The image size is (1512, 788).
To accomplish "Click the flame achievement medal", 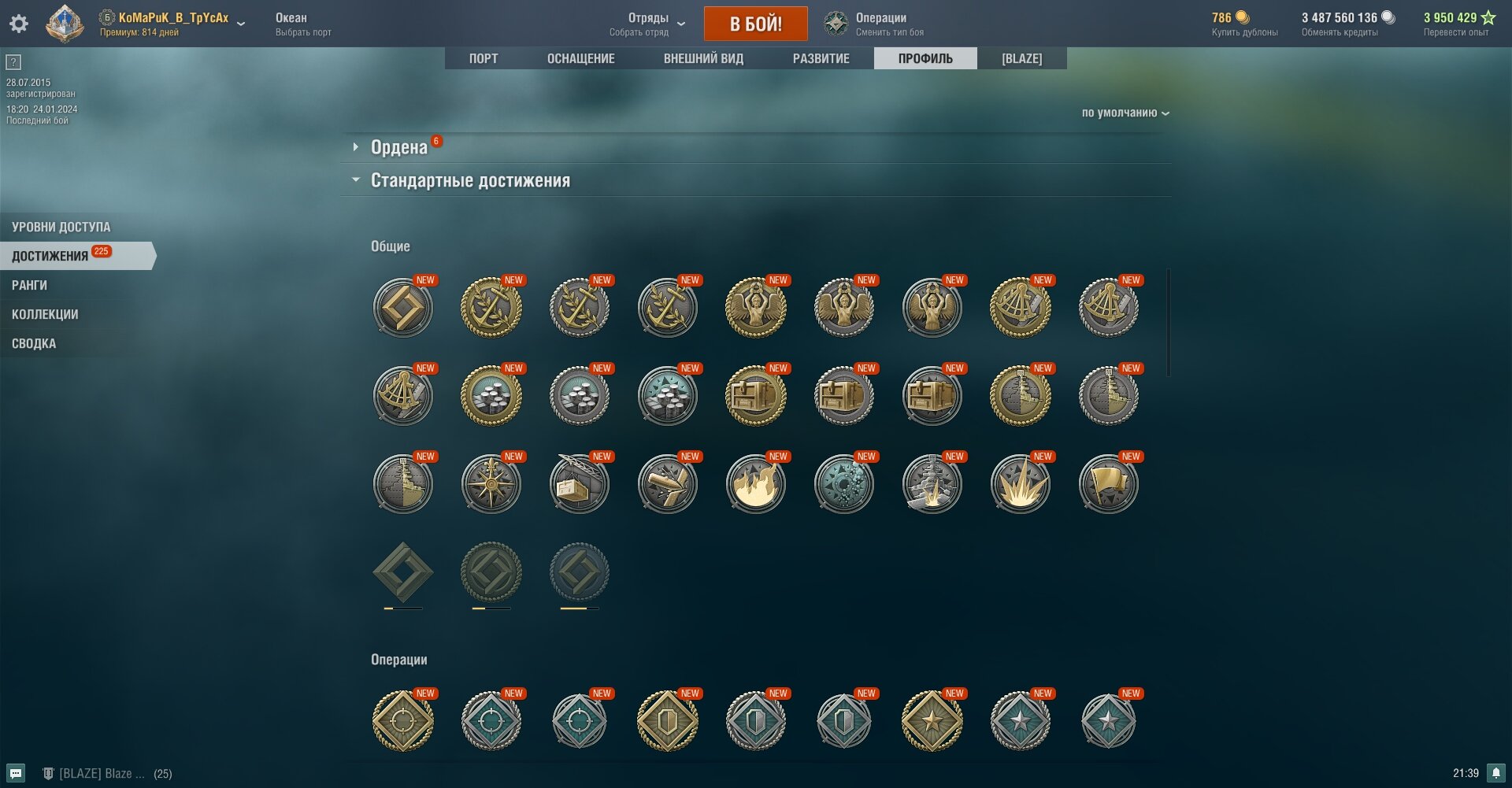I will (756, 484).
